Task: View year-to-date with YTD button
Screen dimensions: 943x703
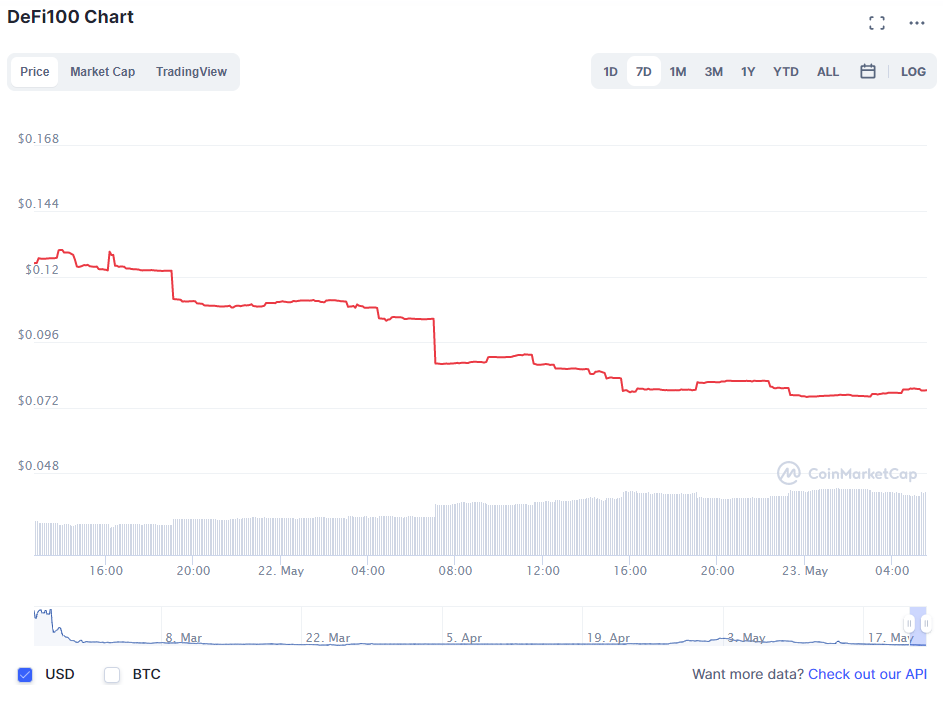Action: (x=785, y=71)
